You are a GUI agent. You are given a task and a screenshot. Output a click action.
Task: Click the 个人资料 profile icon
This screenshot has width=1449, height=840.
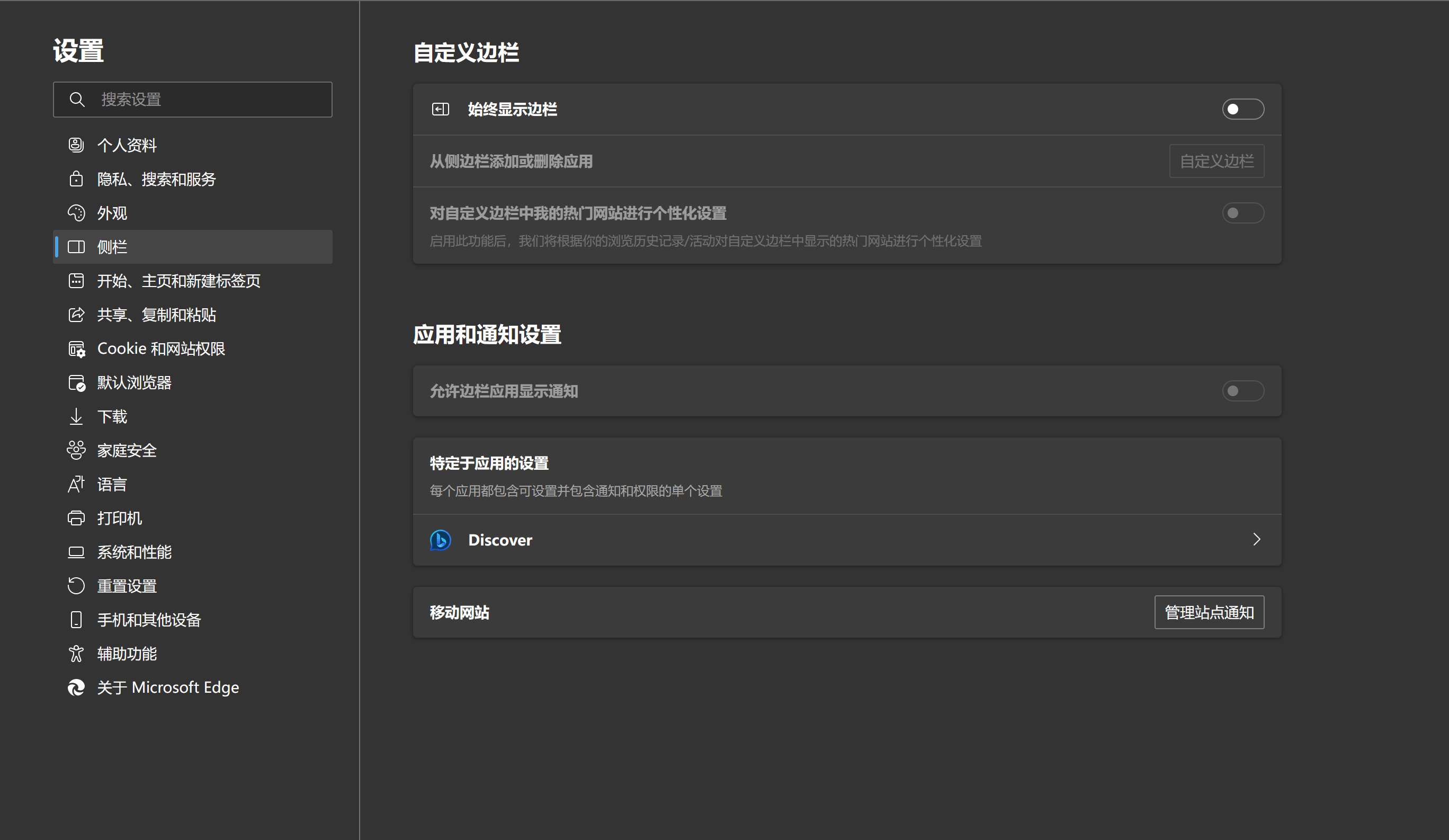tap(76, 145)
